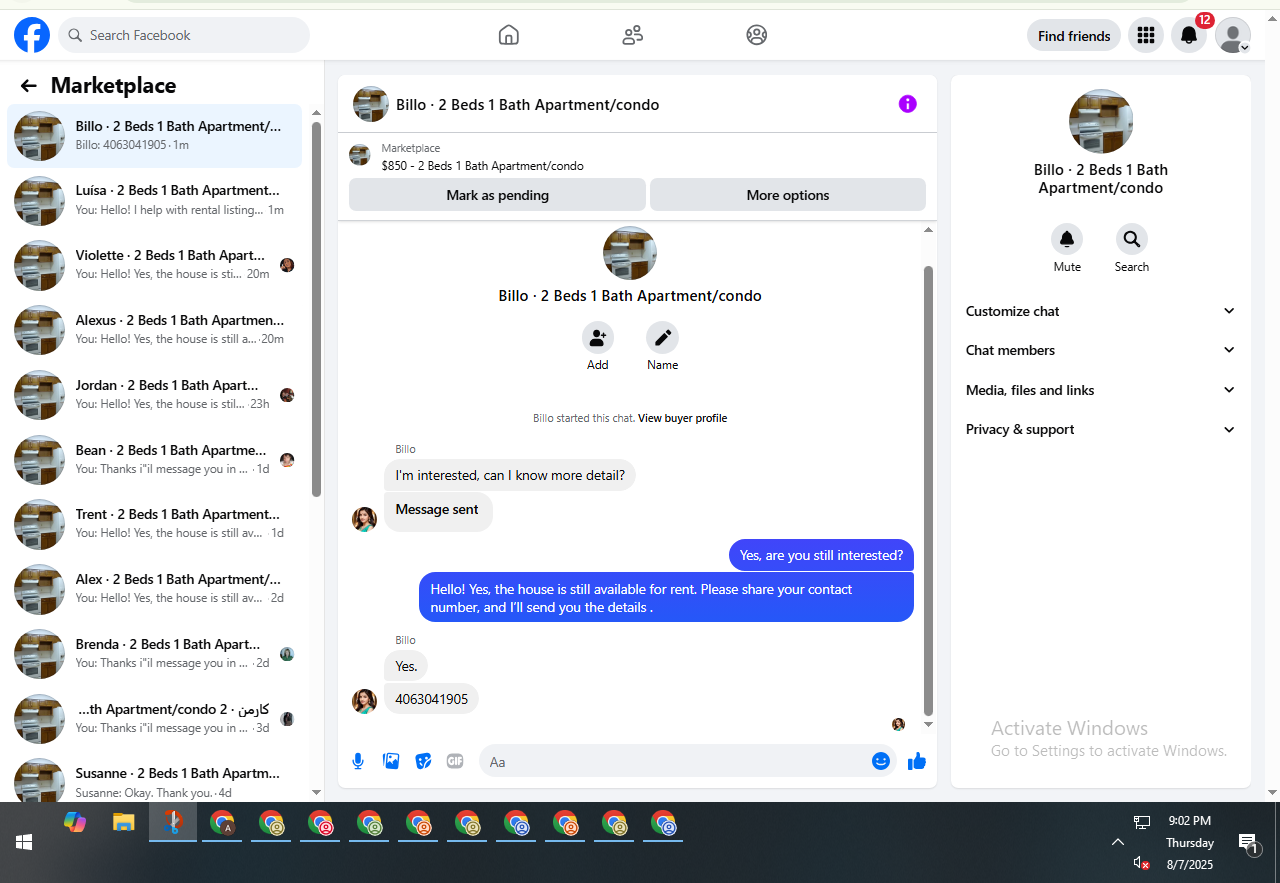Click the listing thumbnail beside $850 price
Viewport: 1280px width, 883px height.
tap(360, 156)
